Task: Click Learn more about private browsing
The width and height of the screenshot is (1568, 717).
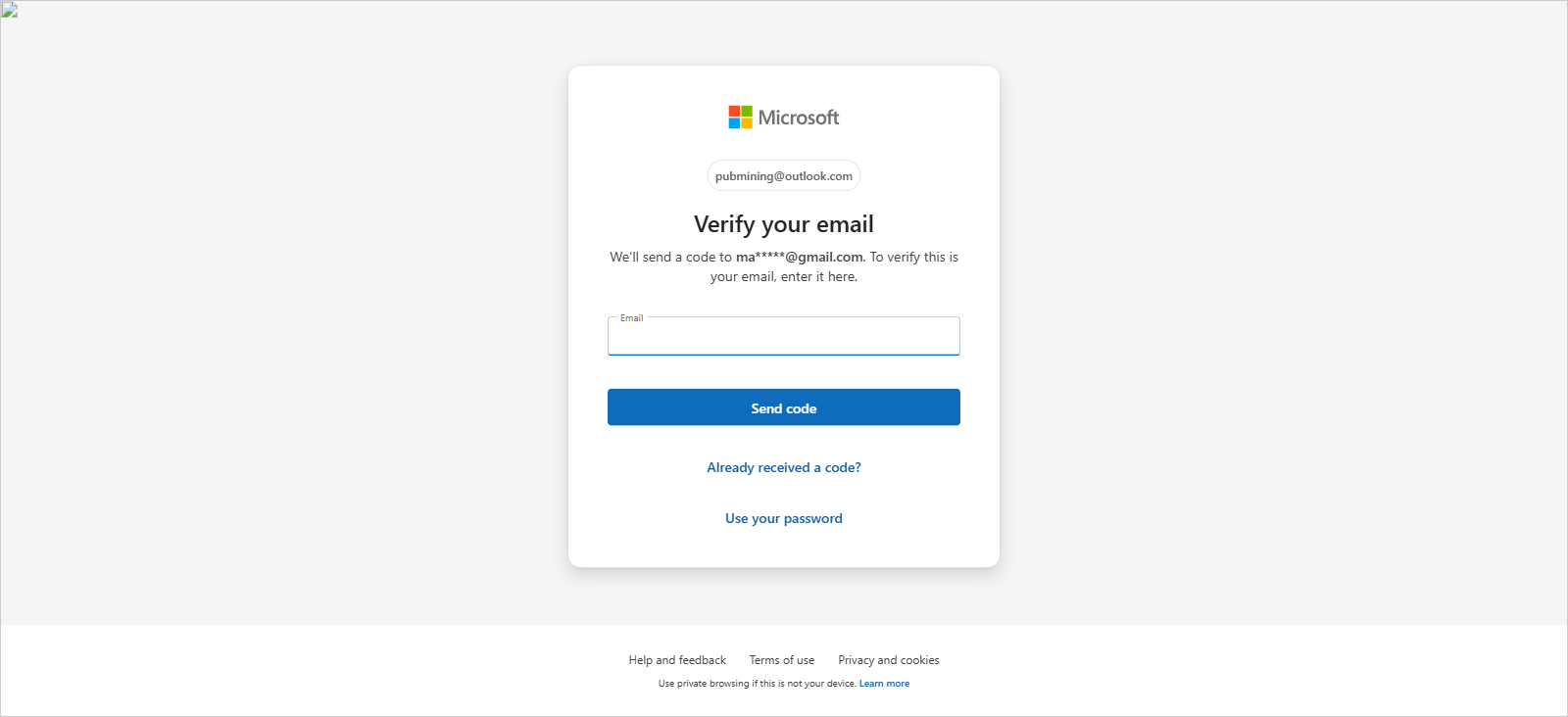Action: pyautogui.click(x=884, y=684)
